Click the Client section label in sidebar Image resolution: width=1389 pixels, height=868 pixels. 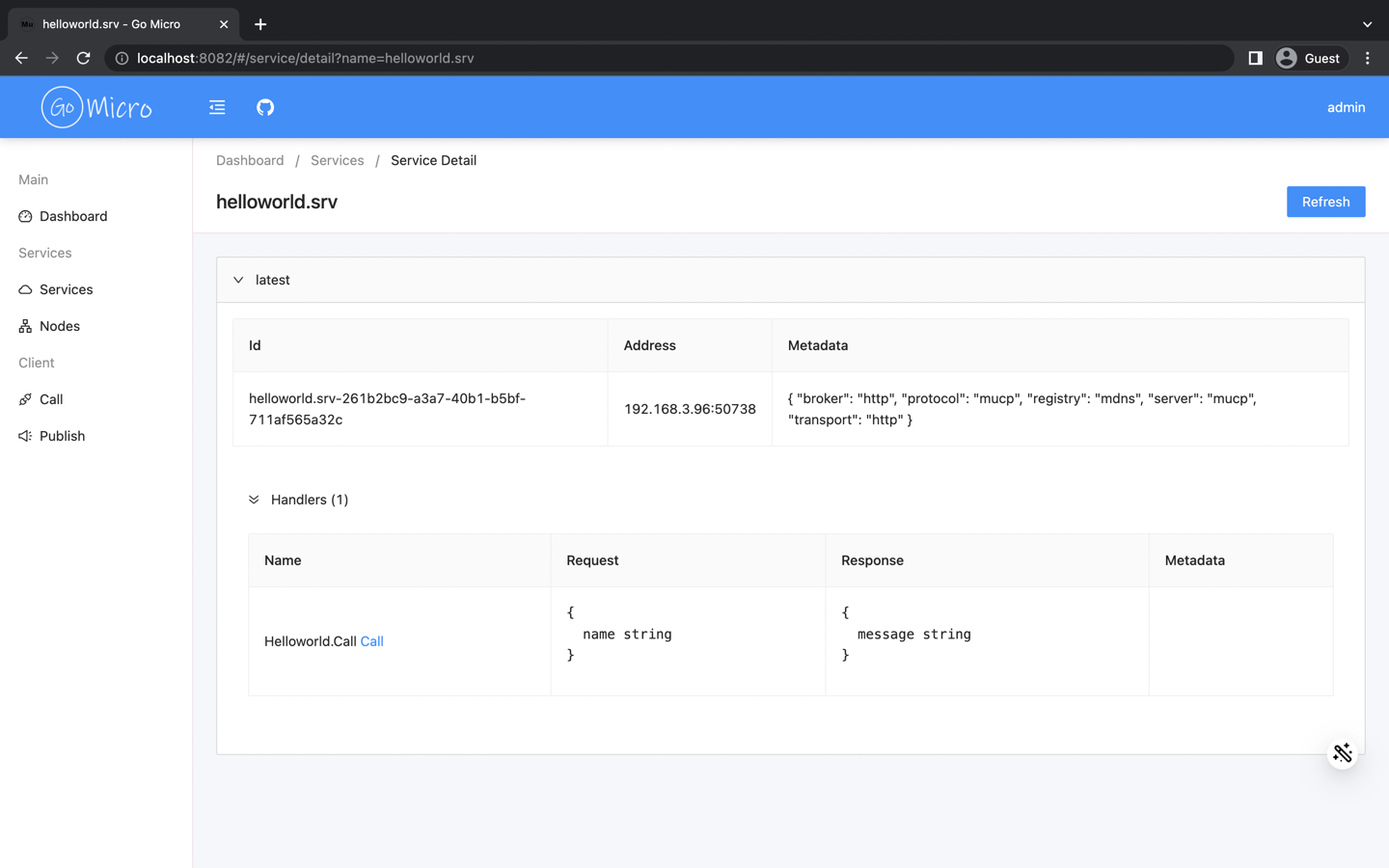pos(36,363)
